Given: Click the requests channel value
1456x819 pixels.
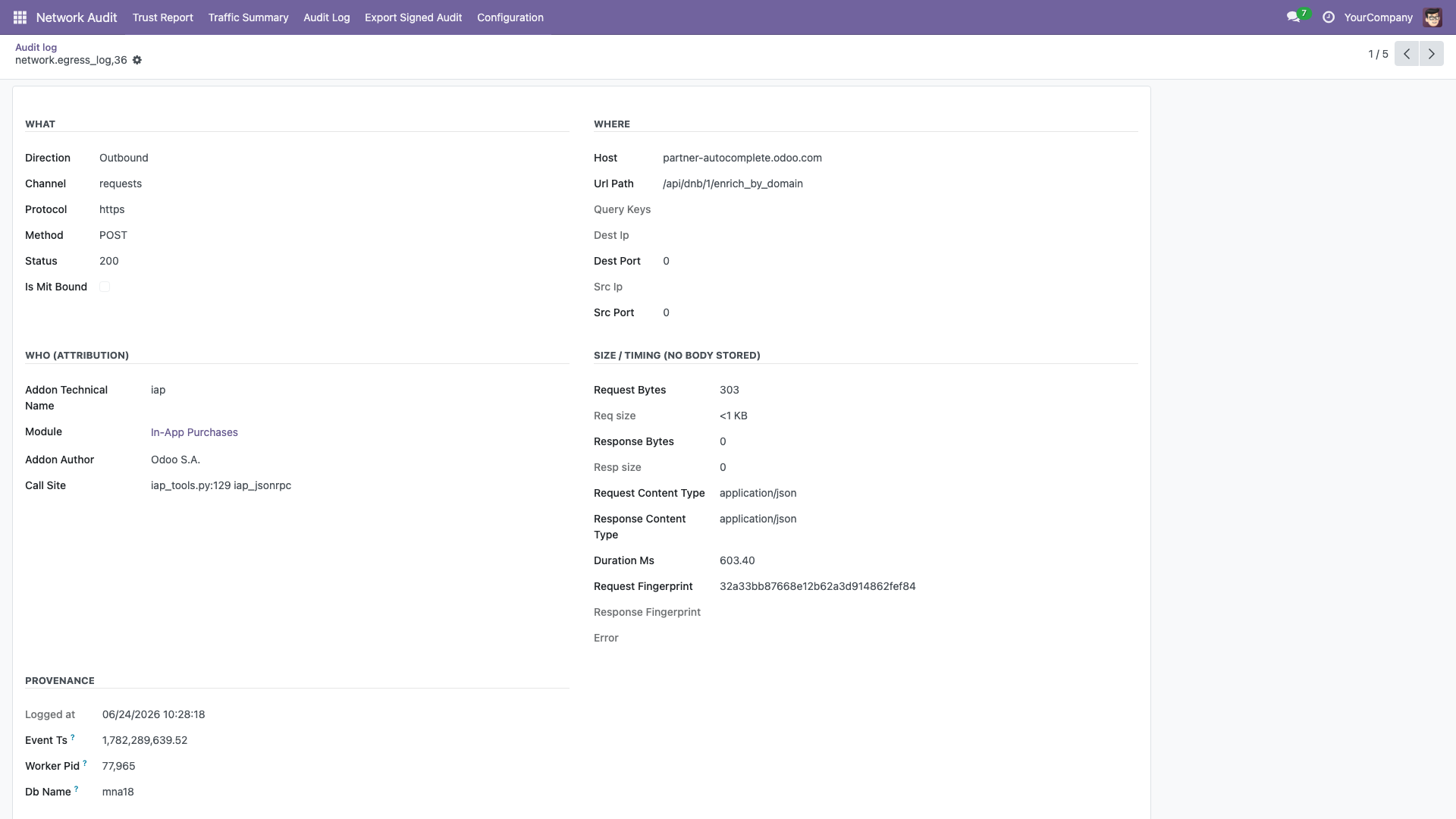Looking at the screenshot, I should [x=121, y=184].
